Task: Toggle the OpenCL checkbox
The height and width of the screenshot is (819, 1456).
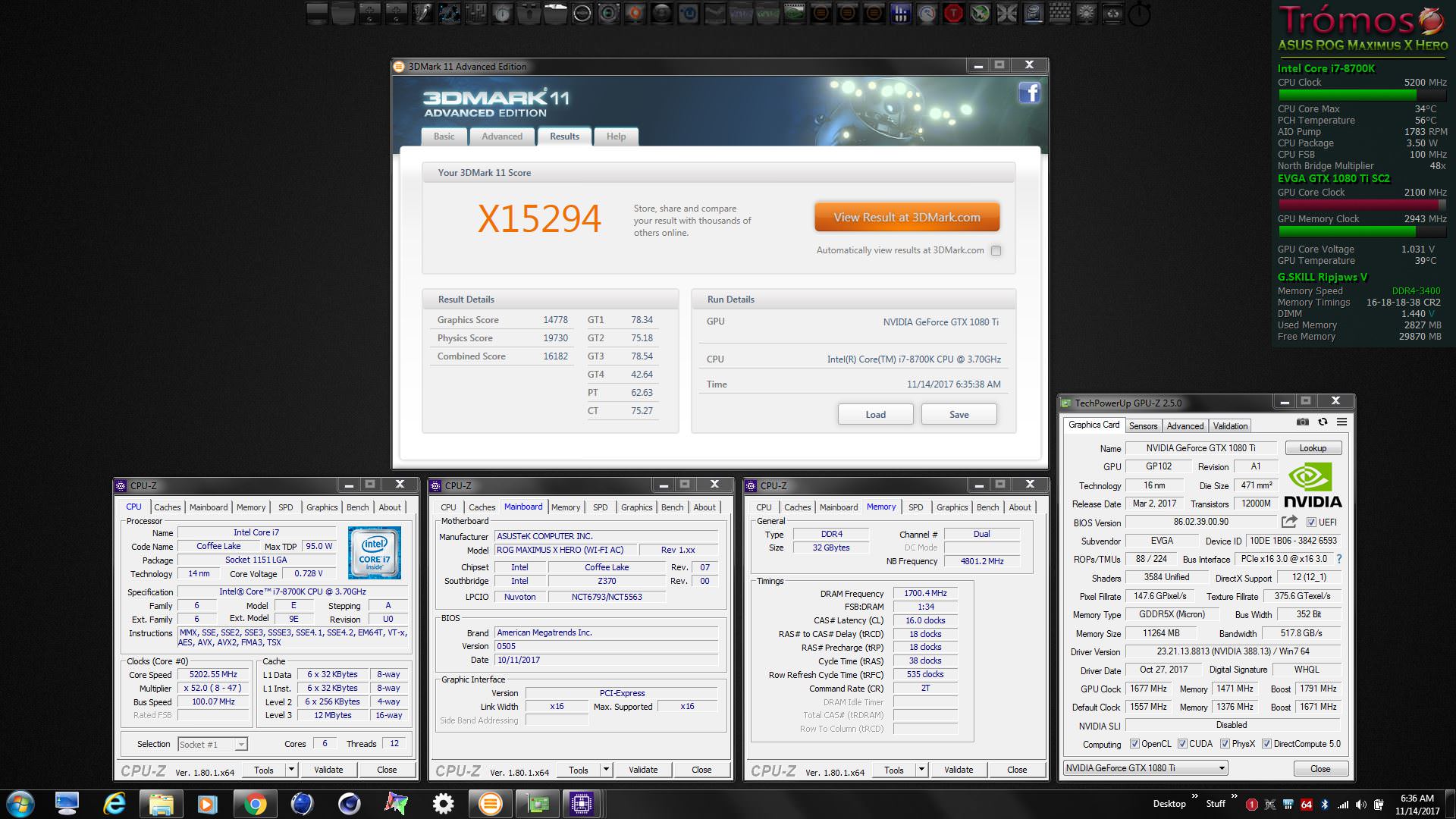Action: click(x=1134, y=744)
